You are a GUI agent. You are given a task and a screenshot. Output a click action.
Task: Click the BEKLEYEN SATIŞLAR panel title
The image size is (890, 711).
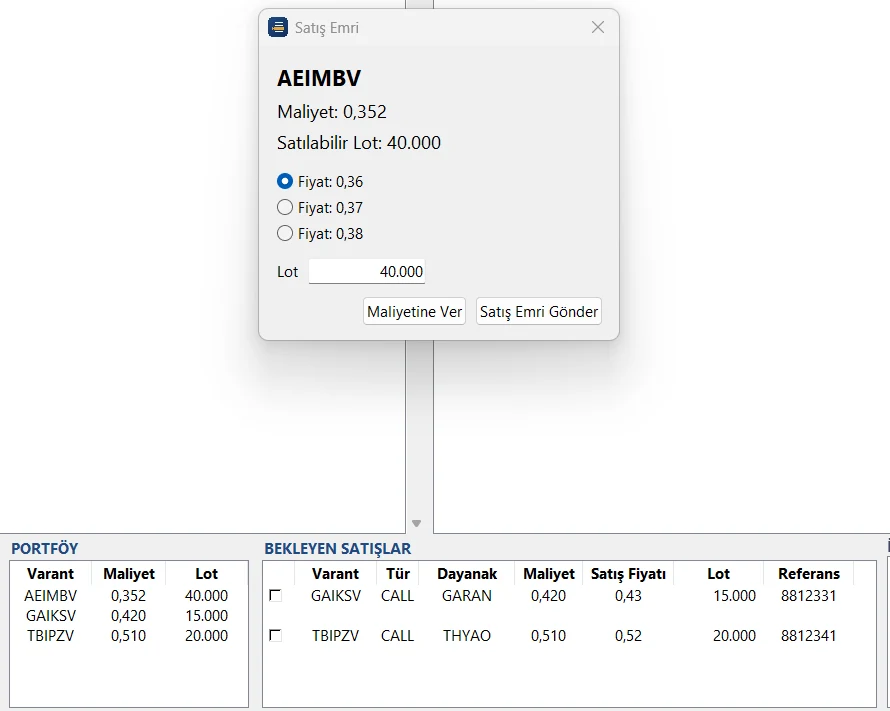[338, 549]
